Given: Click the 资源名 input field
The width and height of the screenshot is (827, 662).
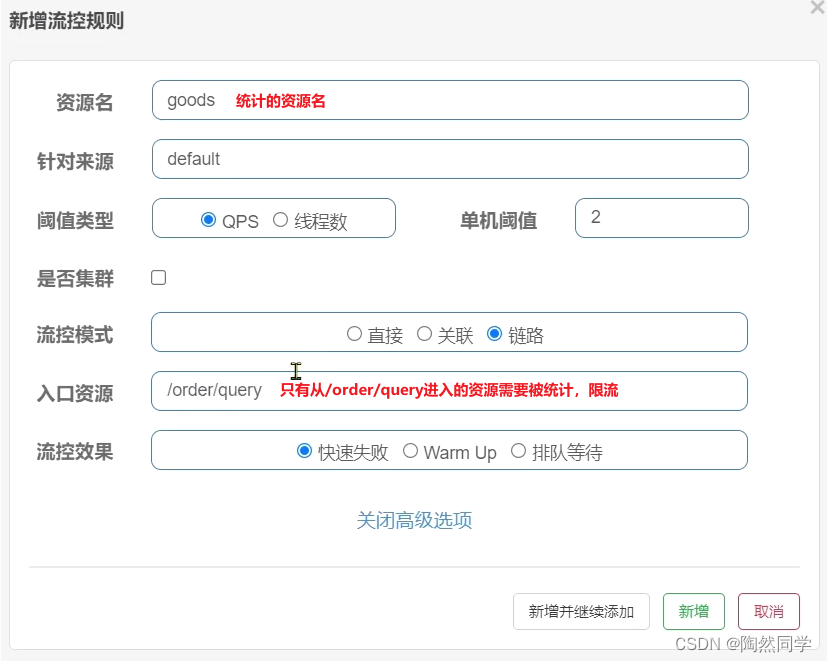Looking at the screenshot, I should (x=450, y=100).
